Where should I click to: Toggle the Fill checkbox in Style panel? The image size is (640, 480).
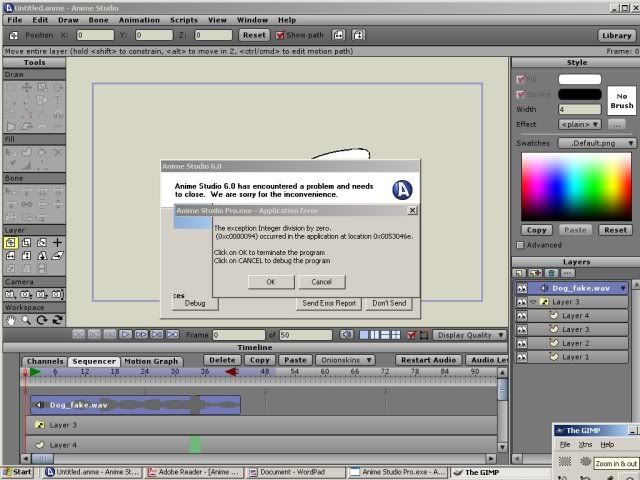click(520, 79)
